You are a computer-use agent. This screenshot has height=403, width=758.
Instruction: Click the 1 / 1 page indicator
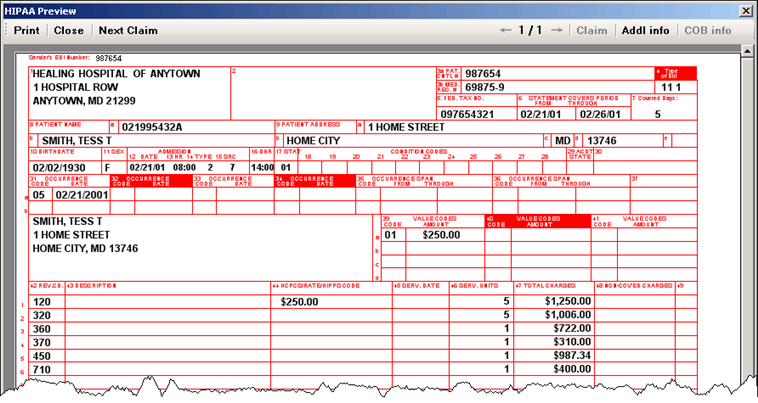pyautogui.click(x=530, y=31)
